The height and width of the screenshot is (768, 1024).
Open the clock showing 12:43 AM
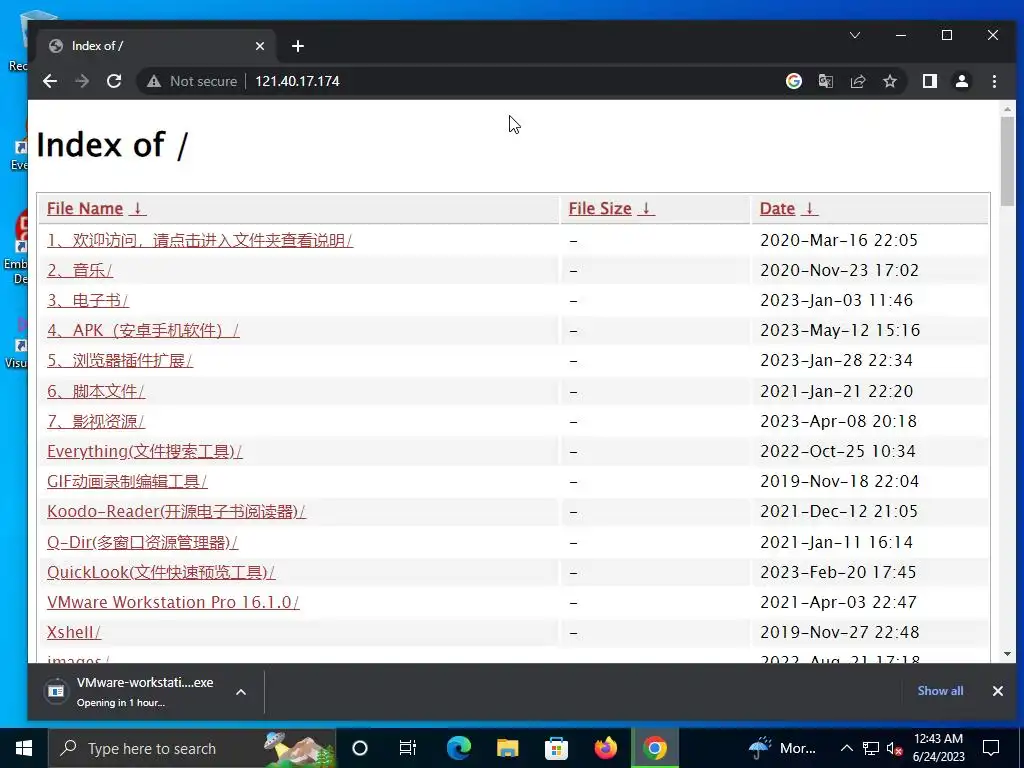coord(938,748)
